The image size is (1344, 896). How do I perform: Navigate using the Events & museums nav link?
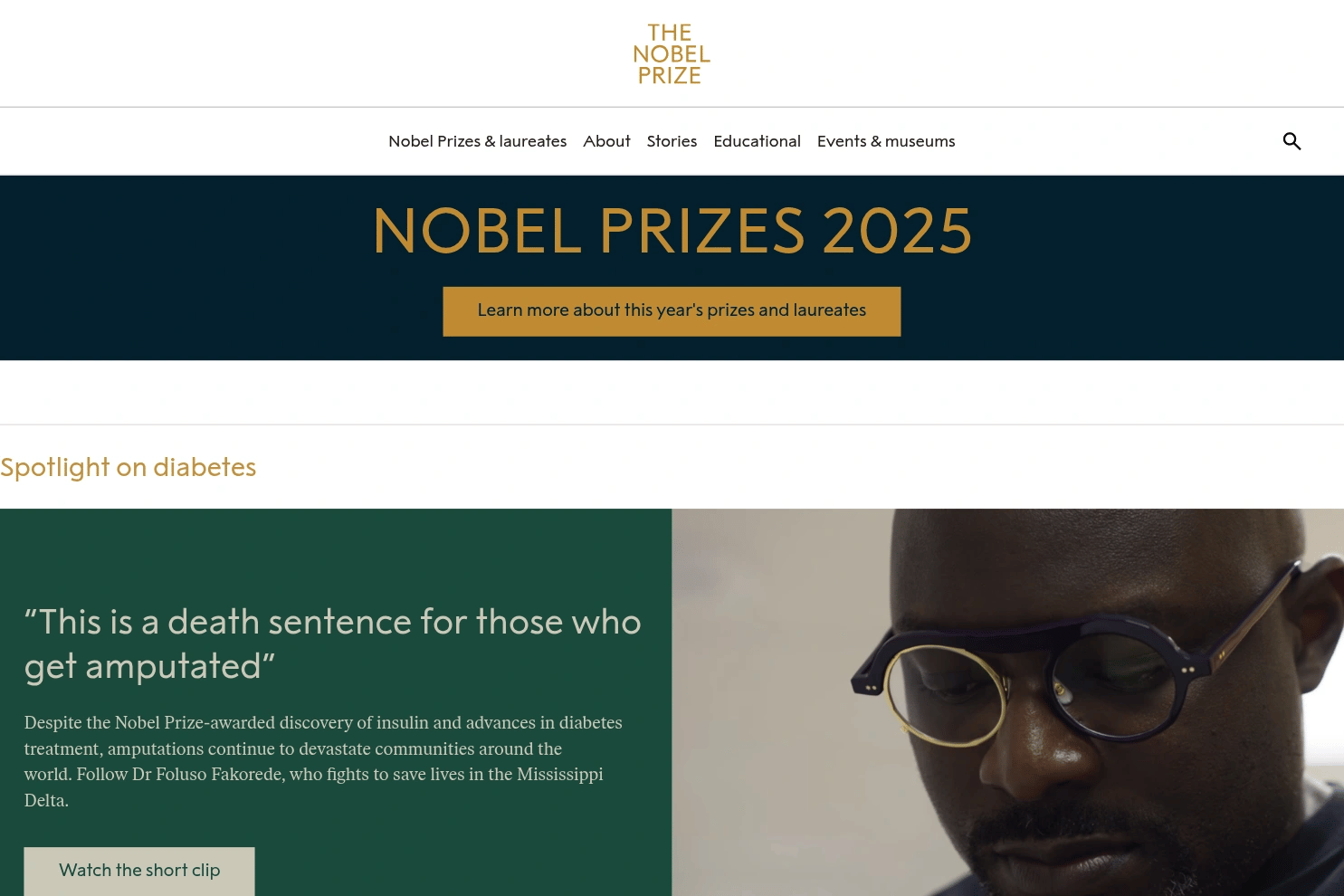click(885, 141)
